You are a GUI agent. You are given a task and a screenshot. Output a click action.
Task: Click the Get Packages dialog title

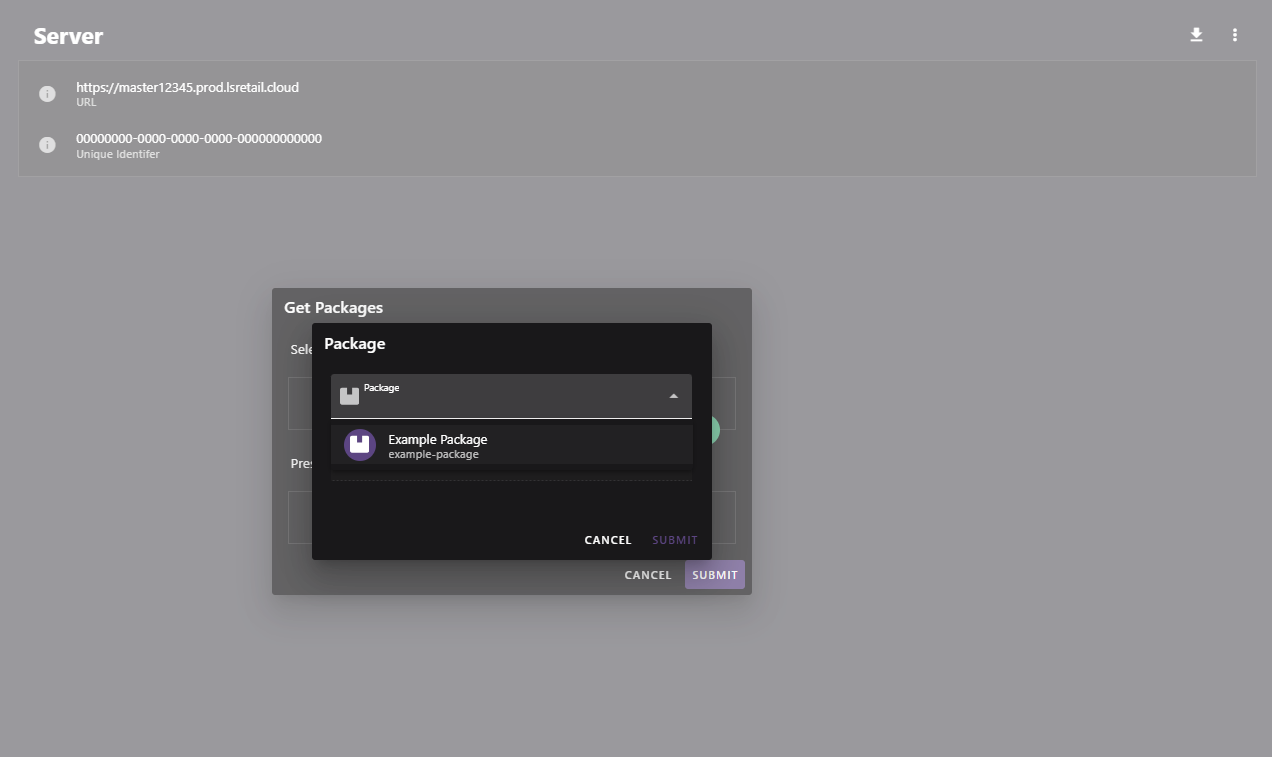[333, 308]
